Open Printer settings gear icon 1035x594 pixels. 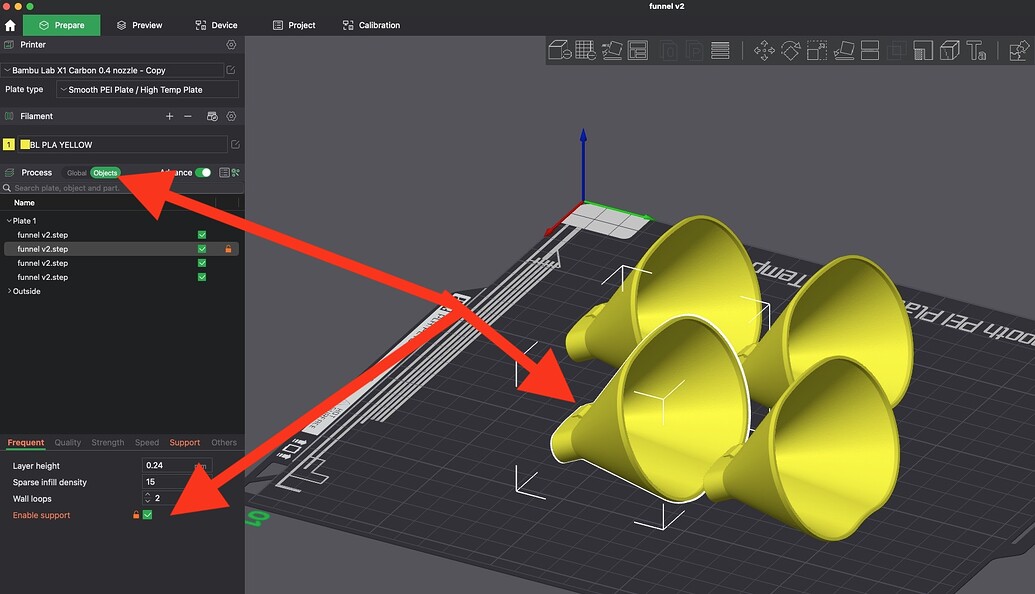point(231,45)
